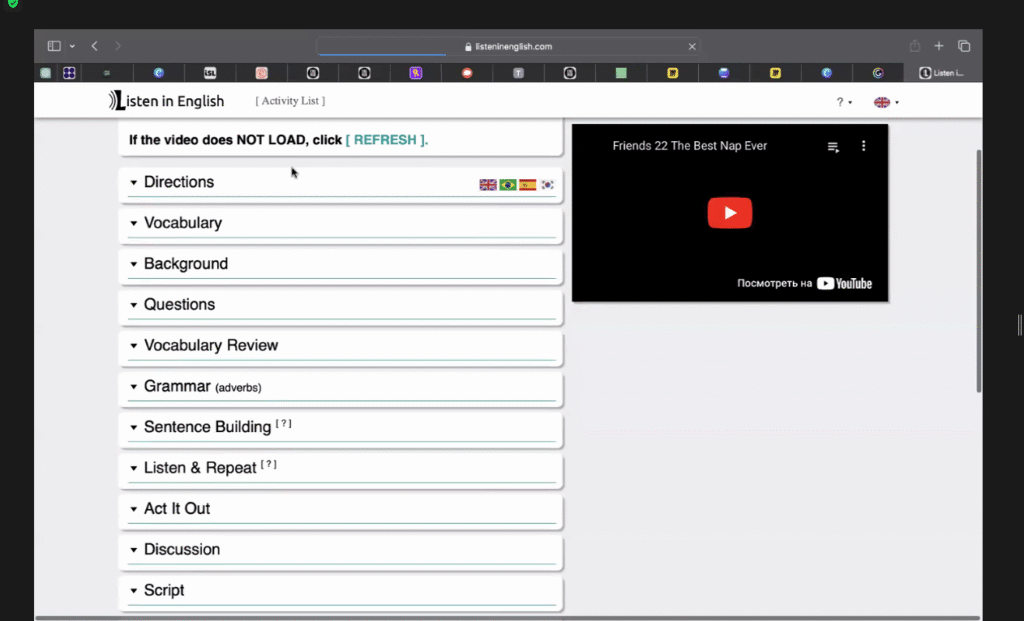
Task: Open the site language flag dropdown
Action: tap(886, 102)
